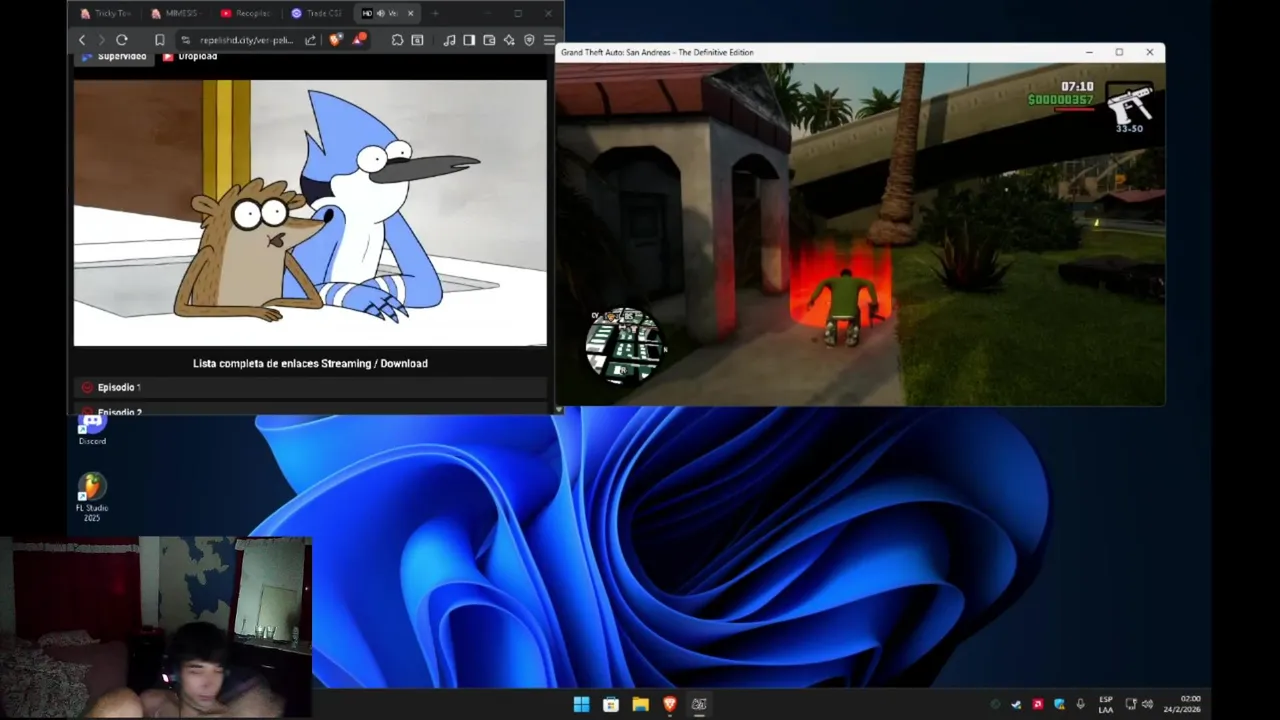Open FL Studio 2025 desktop shortcut
1280x720 pixels.
[x=92, y=497]
